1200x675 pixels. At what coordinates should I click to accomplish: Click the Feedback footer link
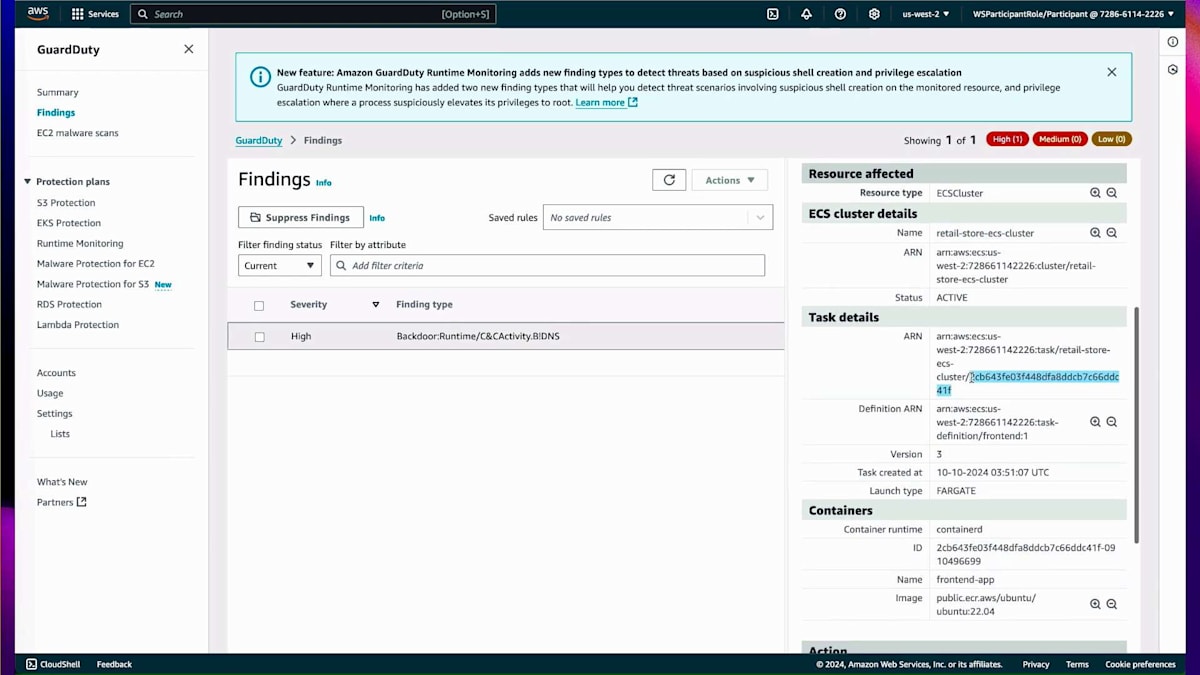click(114, 664)
